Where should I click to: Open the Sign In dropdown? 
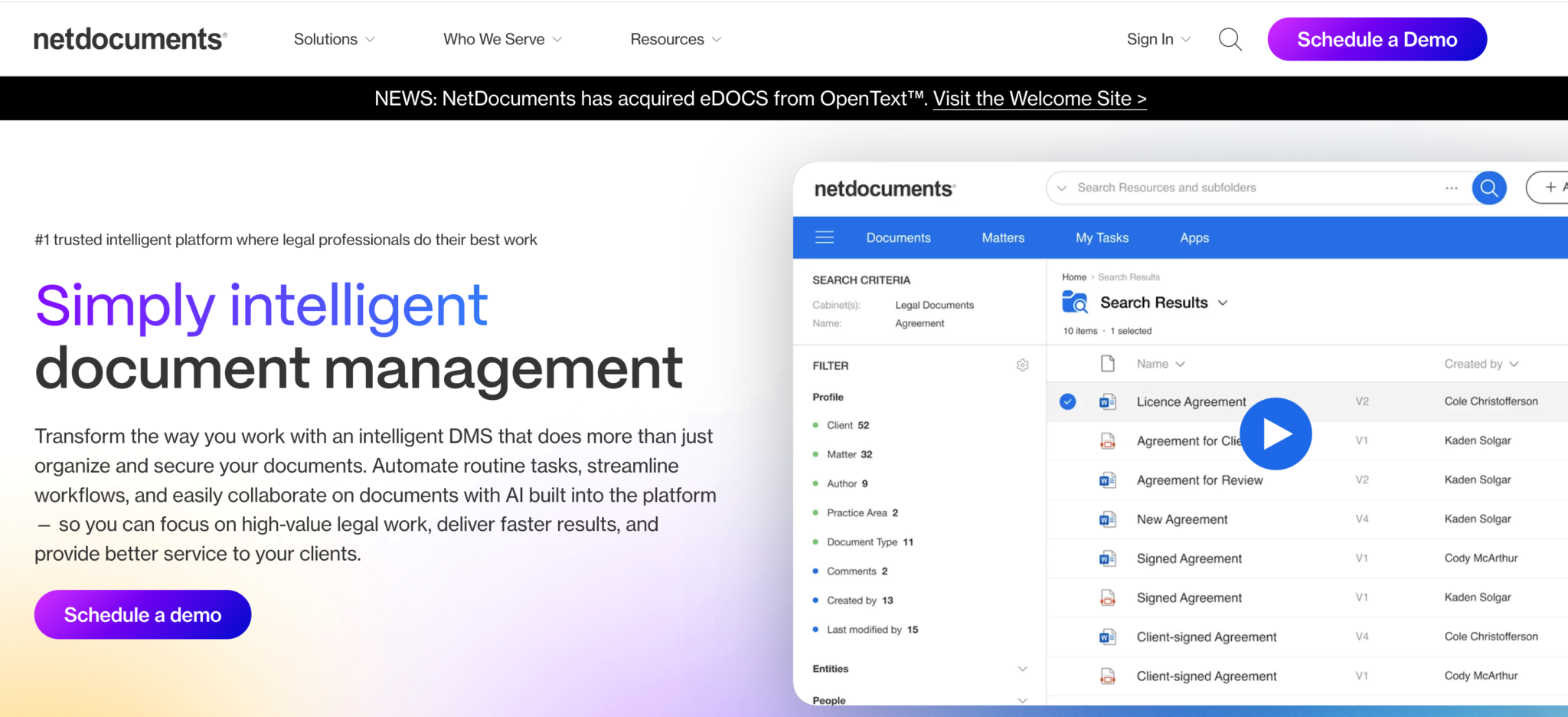(1158, 39)
